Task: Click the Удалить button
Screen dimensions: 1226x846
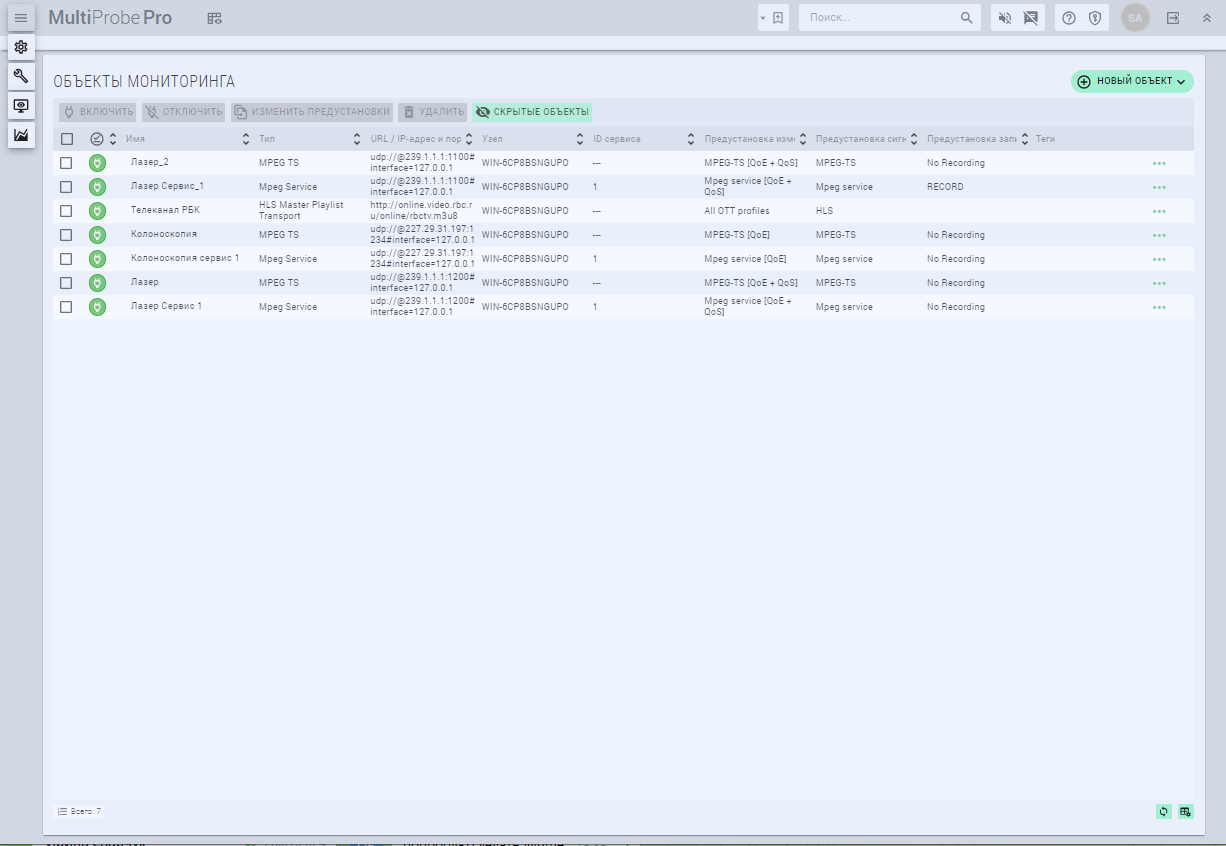Action: [433, 112]
